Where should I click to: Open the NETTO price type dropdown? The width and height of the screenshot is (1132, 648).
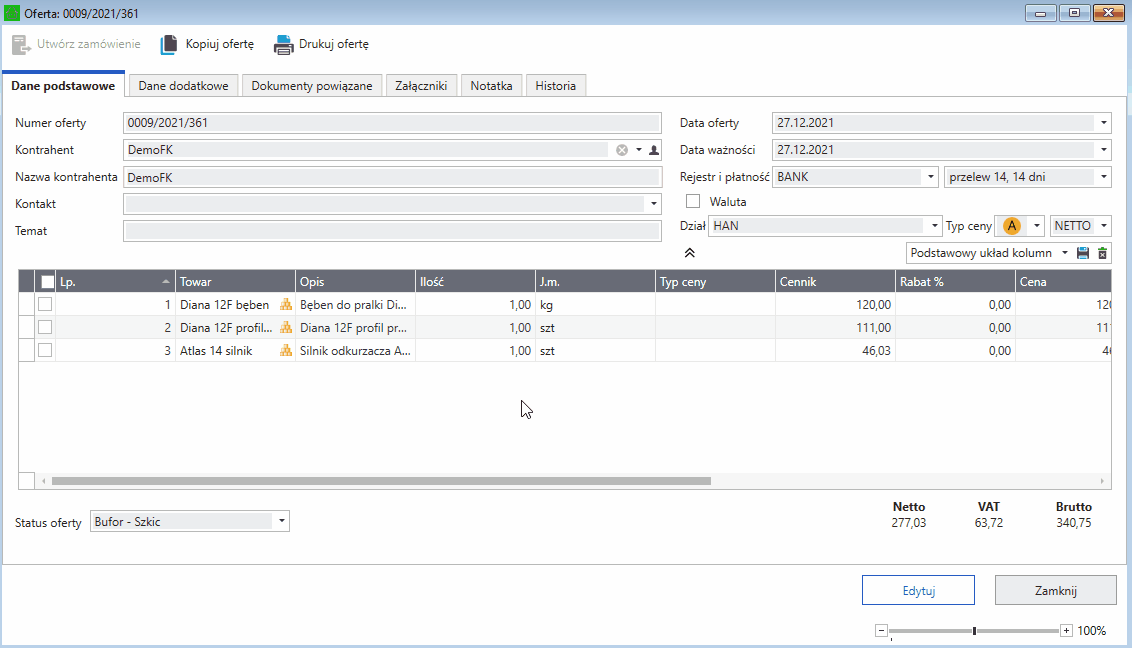(1103, 226)
